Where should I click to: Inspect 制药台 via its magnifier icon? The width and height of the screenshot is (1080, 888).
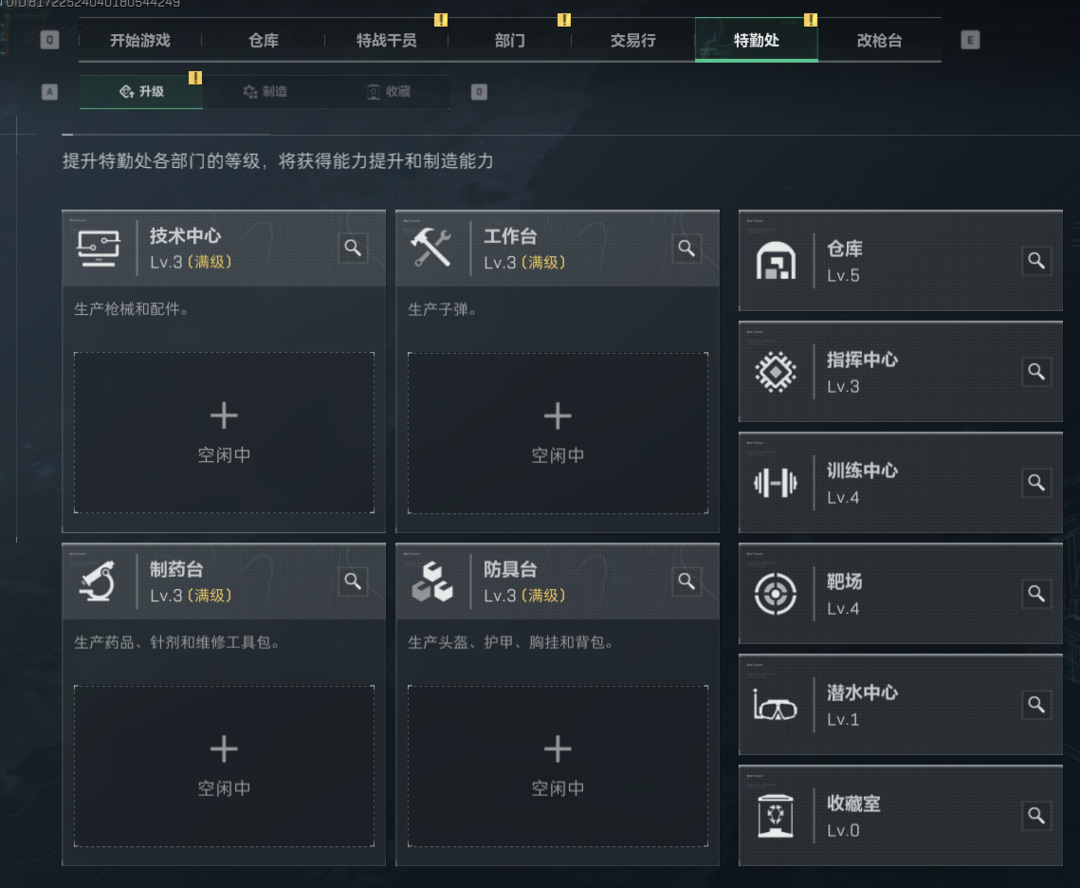click(x=353, y=581)
